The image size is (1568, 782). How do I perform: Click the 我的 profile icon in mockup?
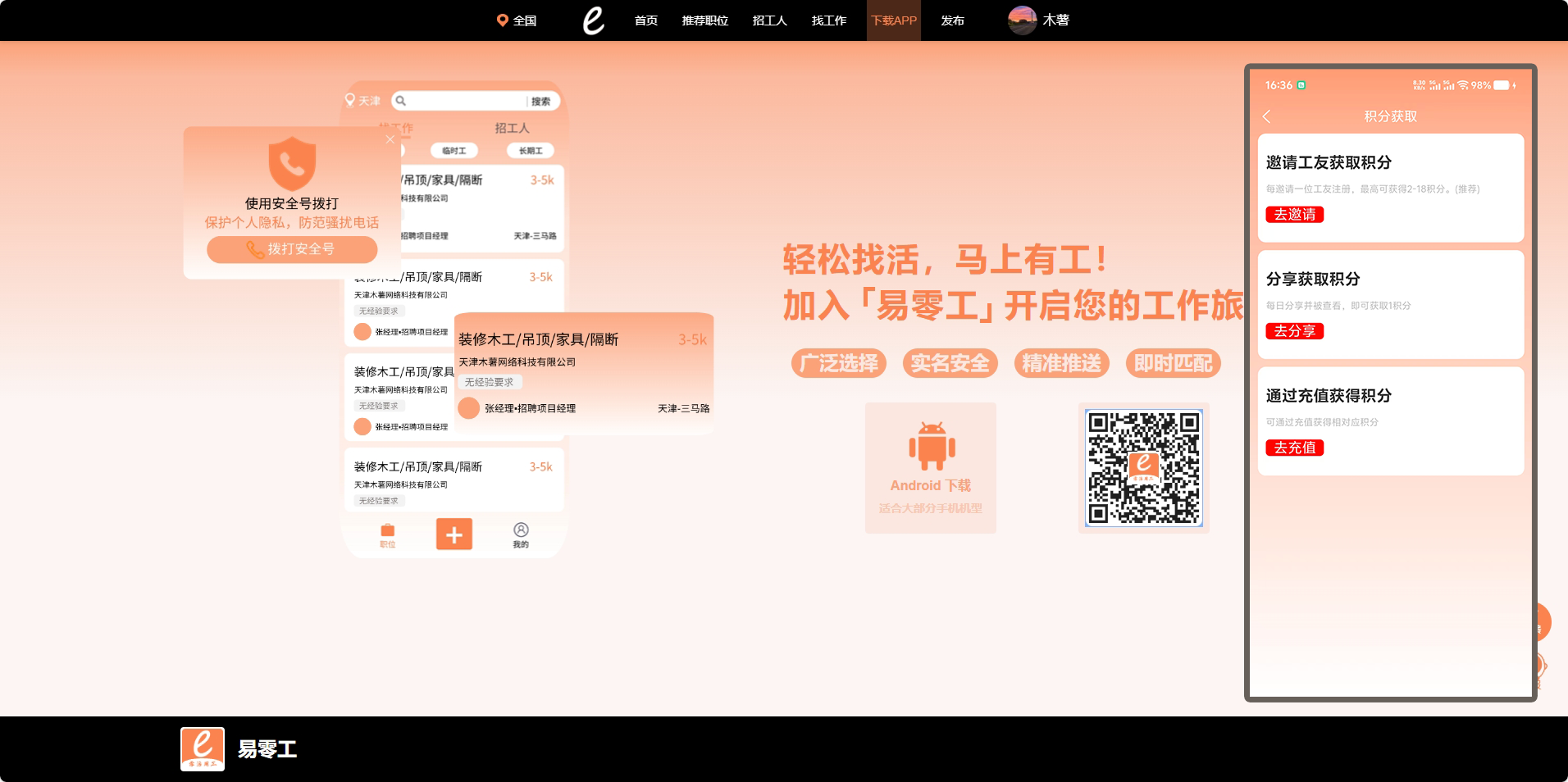521,530
